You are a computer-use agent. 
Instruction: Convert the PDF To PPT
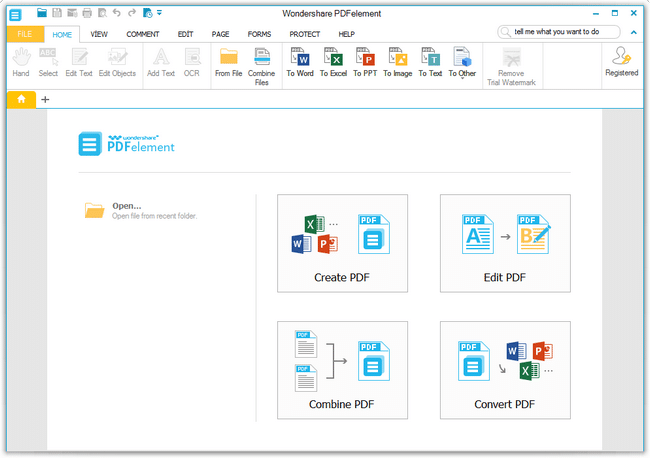click(x=365, y=62)
